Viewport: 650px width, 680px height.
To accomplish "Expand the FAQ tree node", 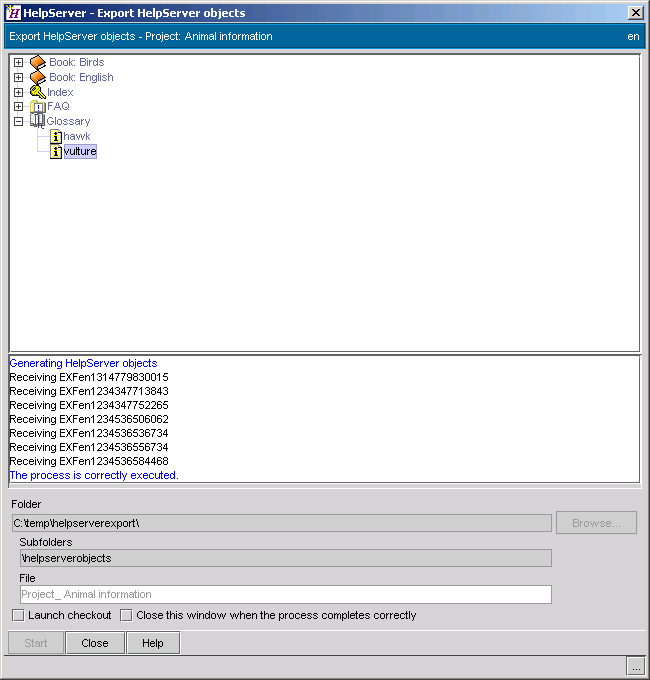I will 18,106.
